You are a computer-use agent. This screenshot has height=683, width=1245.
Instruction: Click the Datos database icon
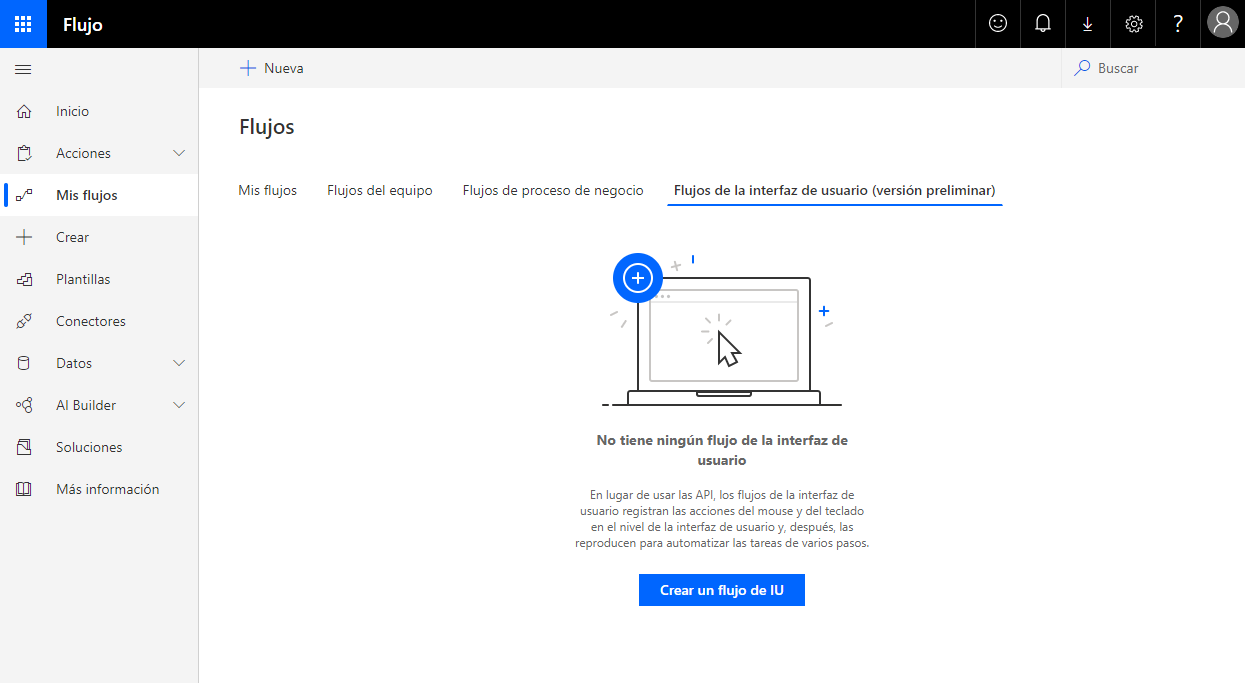coord(24,364)
